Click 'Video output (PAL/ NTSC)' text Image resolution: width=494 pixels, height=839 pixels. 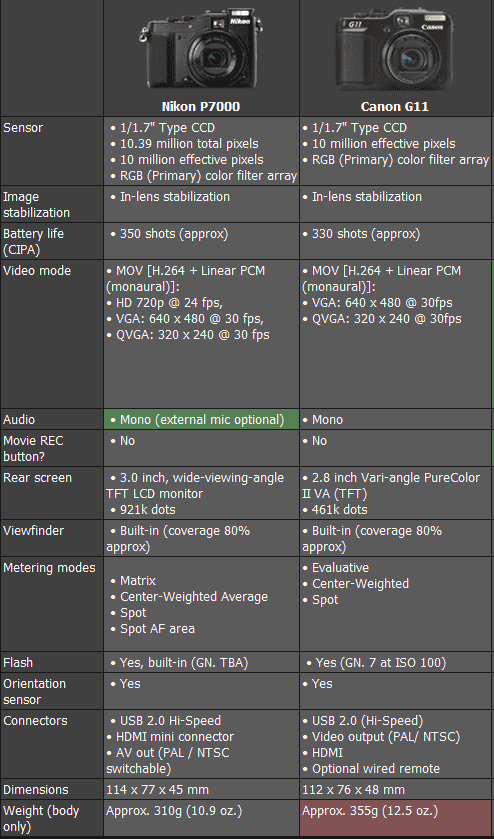pos(386,736)
